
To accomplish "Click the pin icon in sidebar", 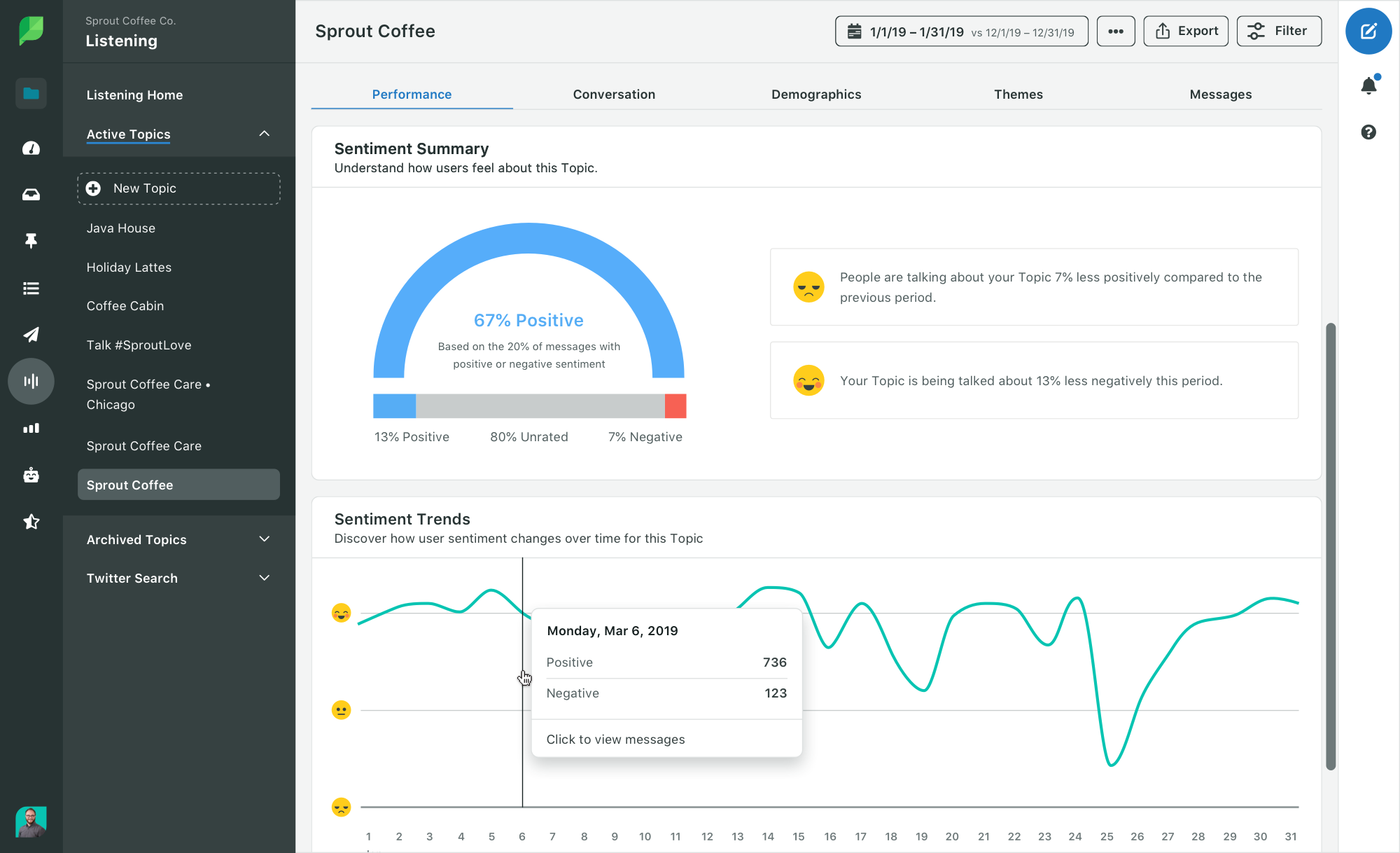I will pos(31,241).
